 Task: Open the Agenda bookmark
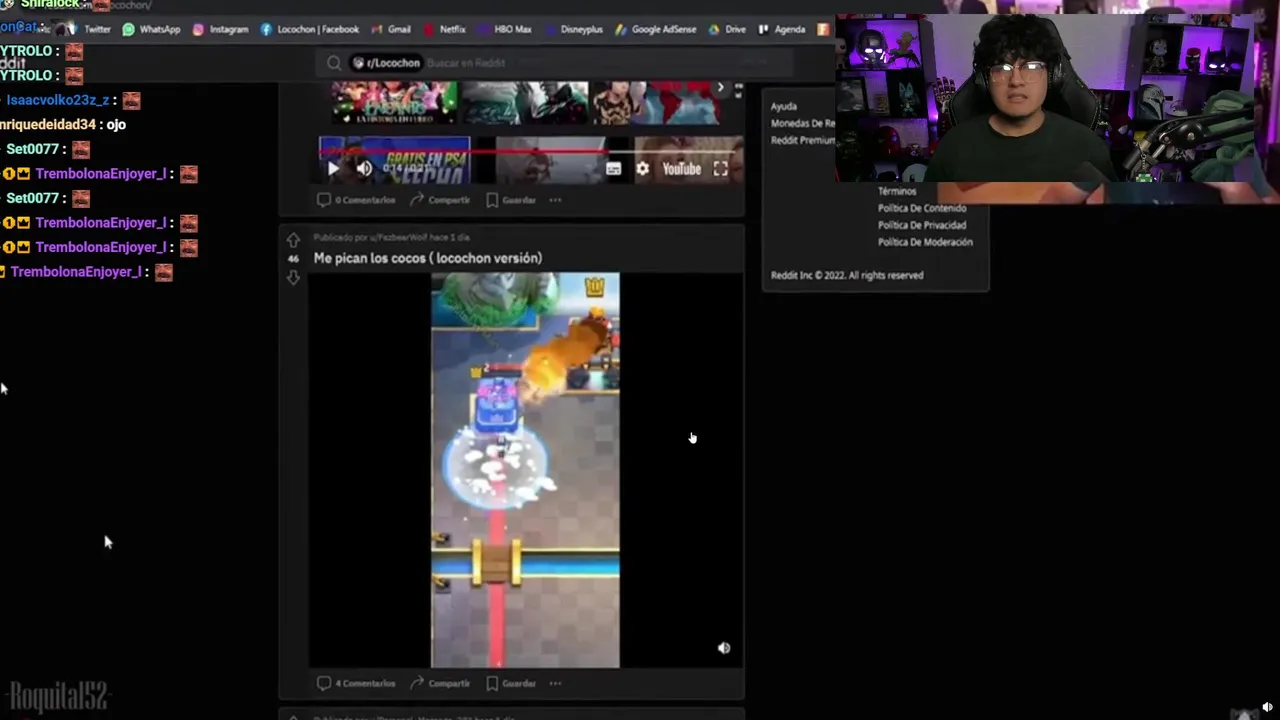pyautogui.click(x=782, y=29)
